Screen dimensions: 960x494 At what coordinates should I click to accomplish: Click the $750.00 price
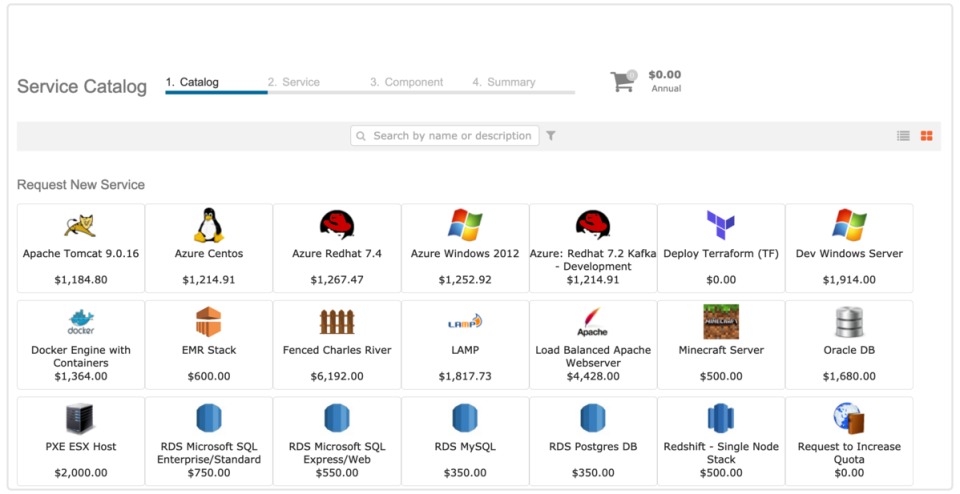pyautogui.click(x=209, y=473)
